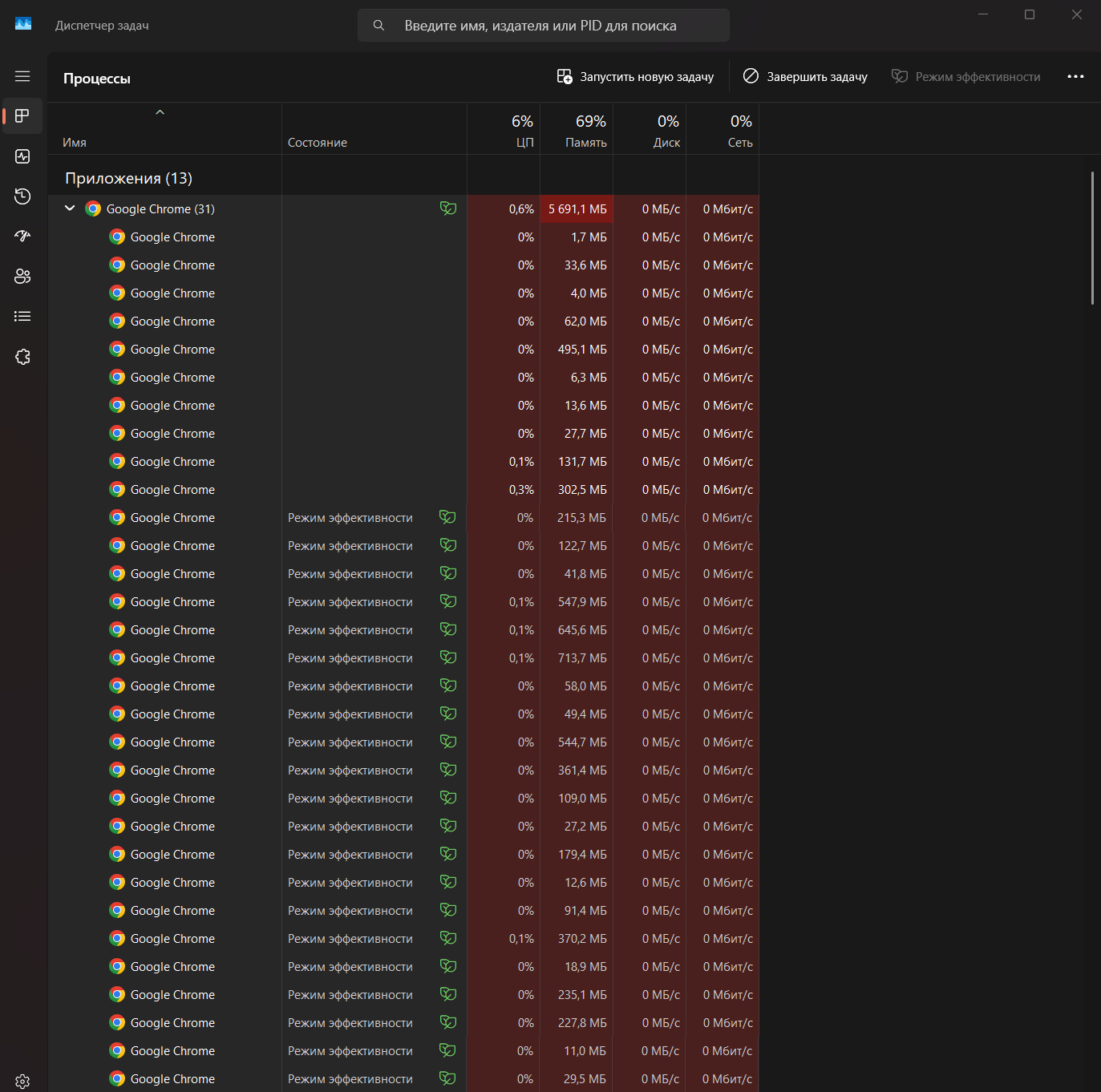Select the Chrome process using 4,0 МБ

(404, 293)
